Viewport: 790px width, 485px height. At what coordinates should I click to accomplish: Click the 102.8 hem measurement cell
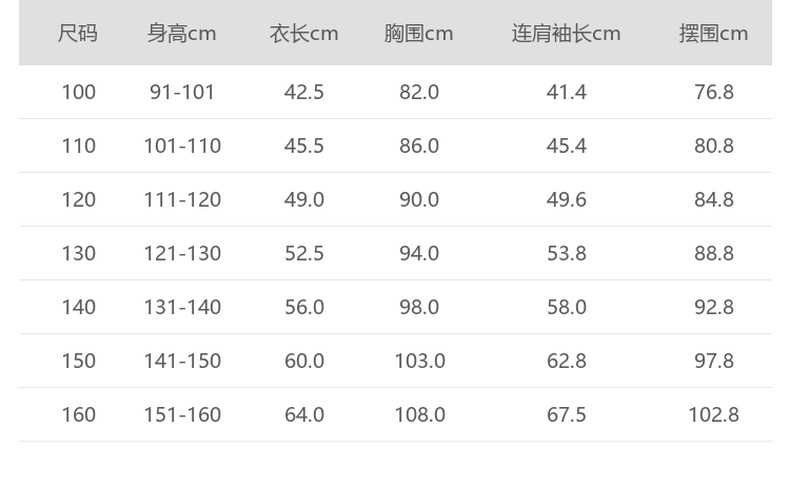click(x=714, y=415)
